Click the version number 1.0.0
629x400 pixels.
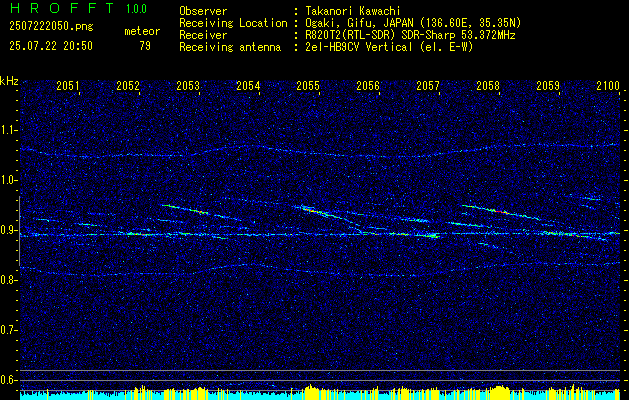coord(136,8)
